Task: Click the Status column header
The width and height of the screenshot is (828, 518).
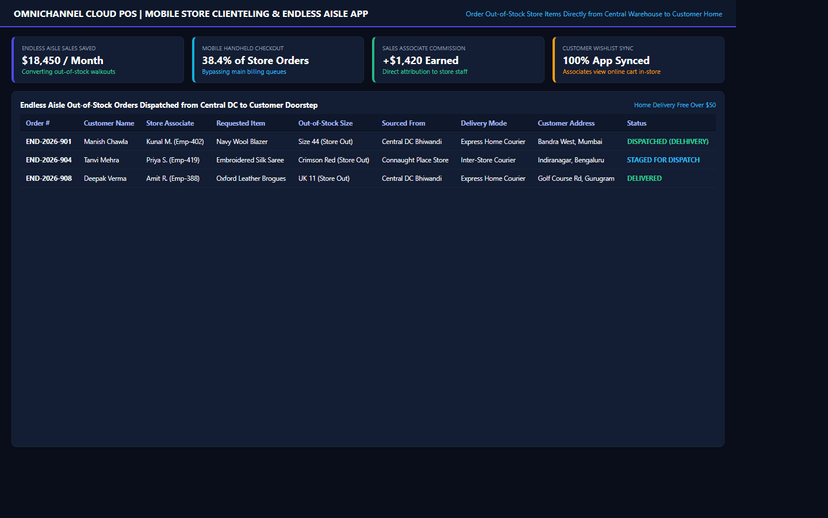Action: (636, 123)
